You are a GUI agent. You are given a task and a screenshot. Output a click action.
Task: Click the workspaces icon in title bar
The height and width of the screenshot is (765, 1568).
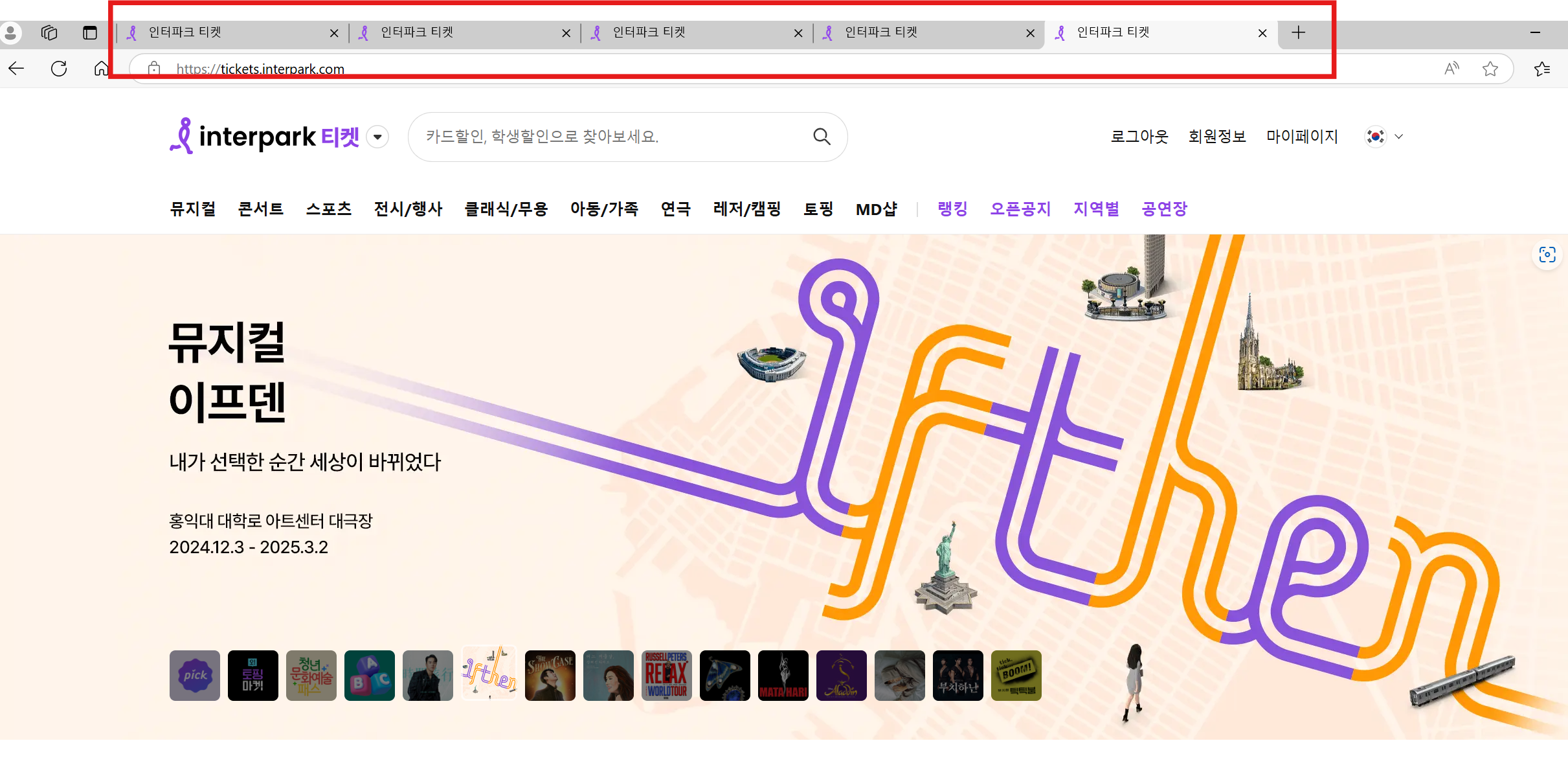(49, 32)
